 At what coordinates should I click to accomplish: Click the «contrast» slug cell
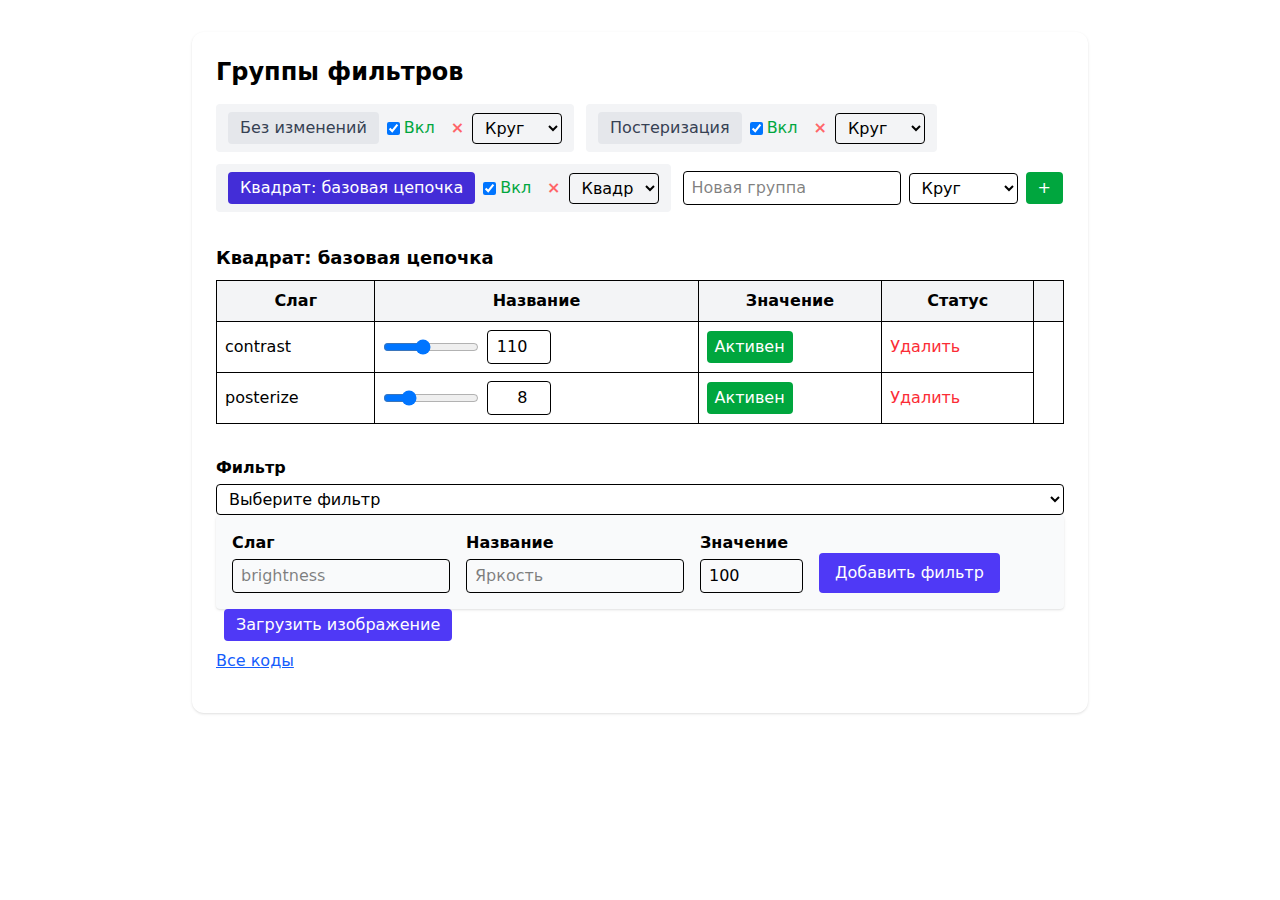click(296, 347)
